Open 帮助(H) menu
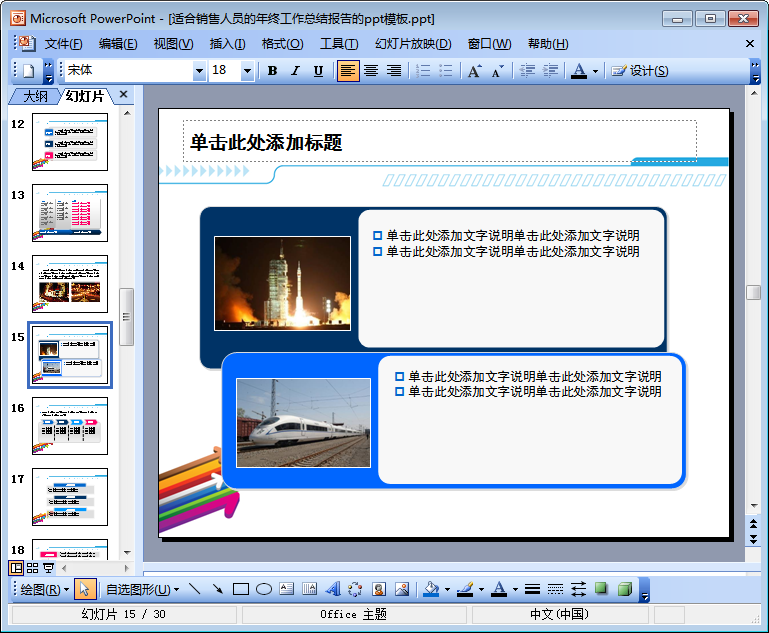 point(548,44)
